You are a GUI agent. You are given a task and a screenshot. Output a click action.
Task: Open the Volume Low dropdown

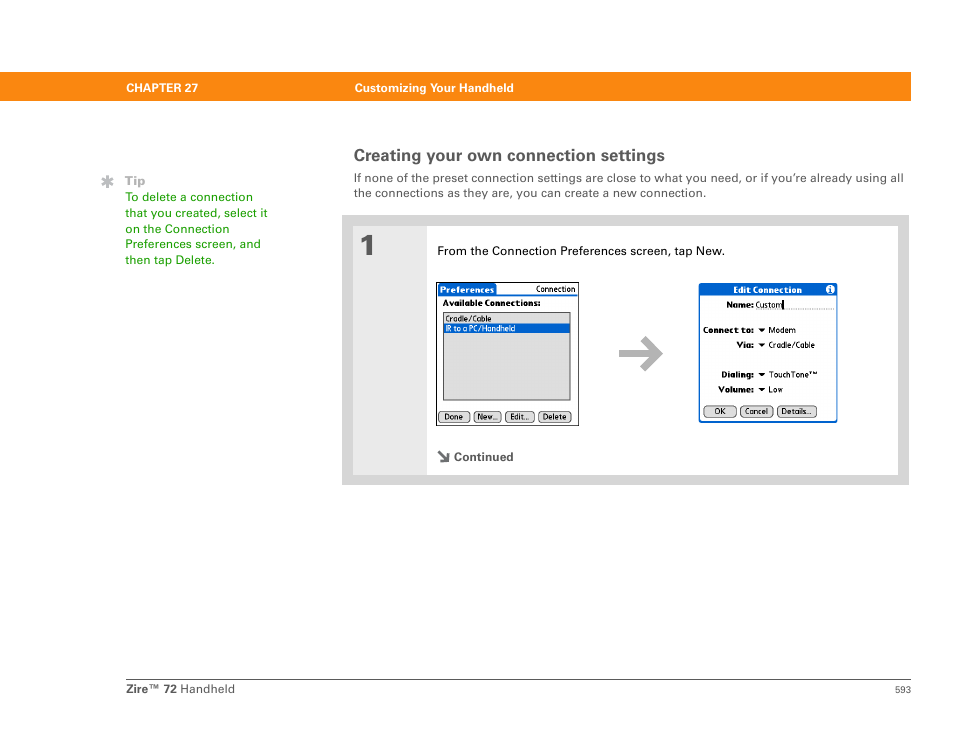770,389
